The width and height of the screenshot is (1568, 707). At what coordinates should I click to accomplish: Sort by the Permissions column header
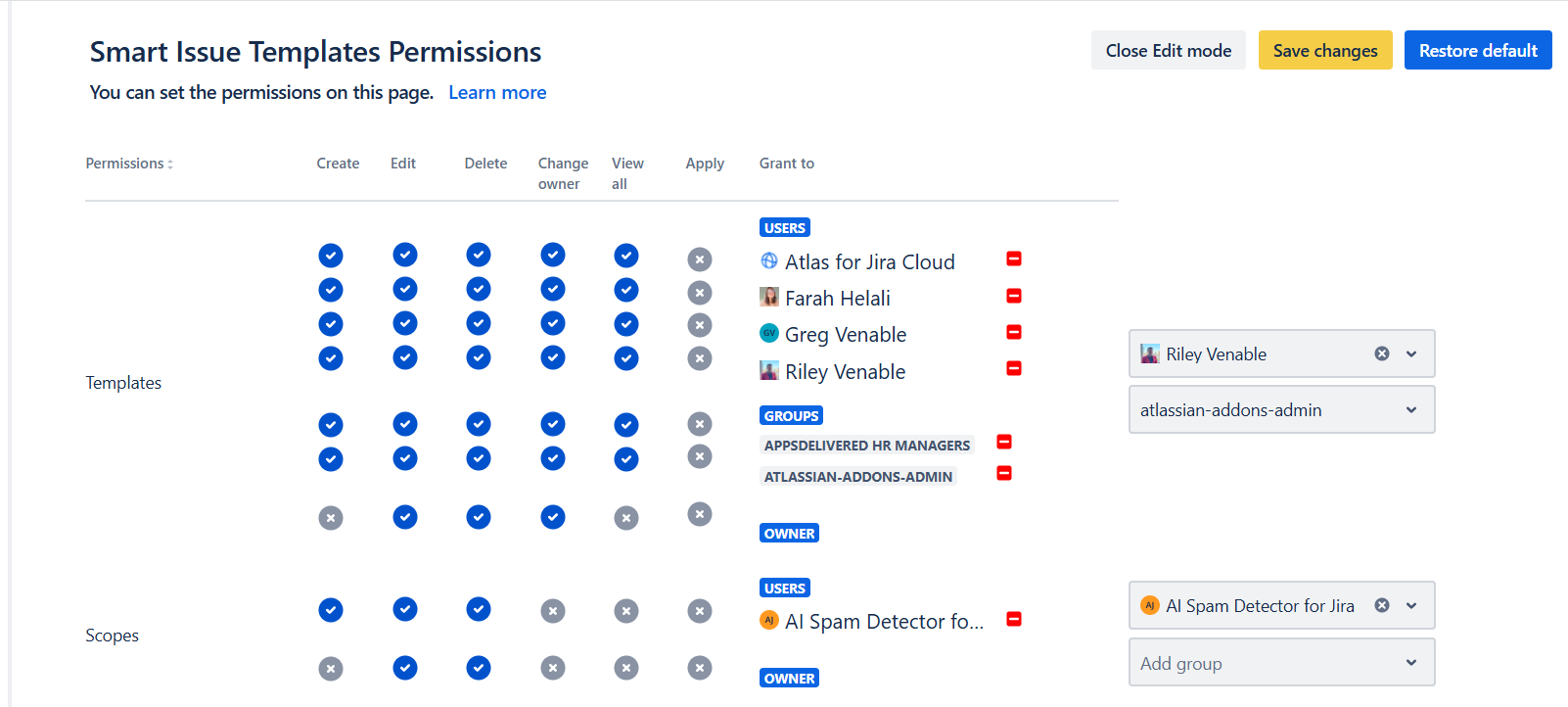pos(129,164)
